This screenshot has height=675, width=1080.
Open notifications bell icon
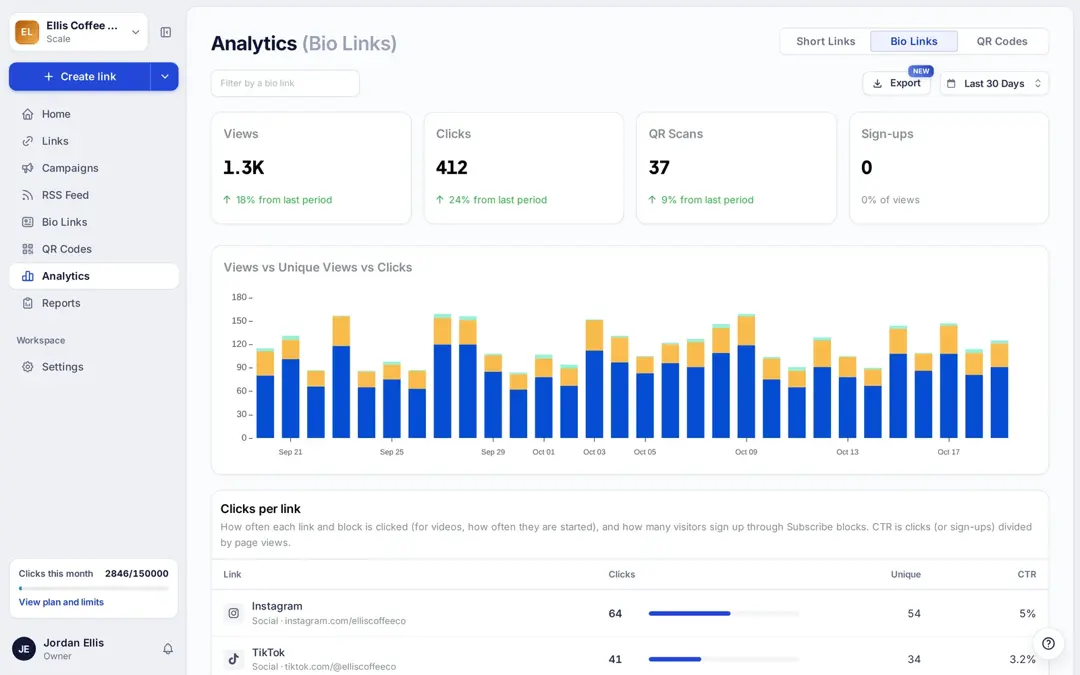pyautogui.click(x=167, y=649)
